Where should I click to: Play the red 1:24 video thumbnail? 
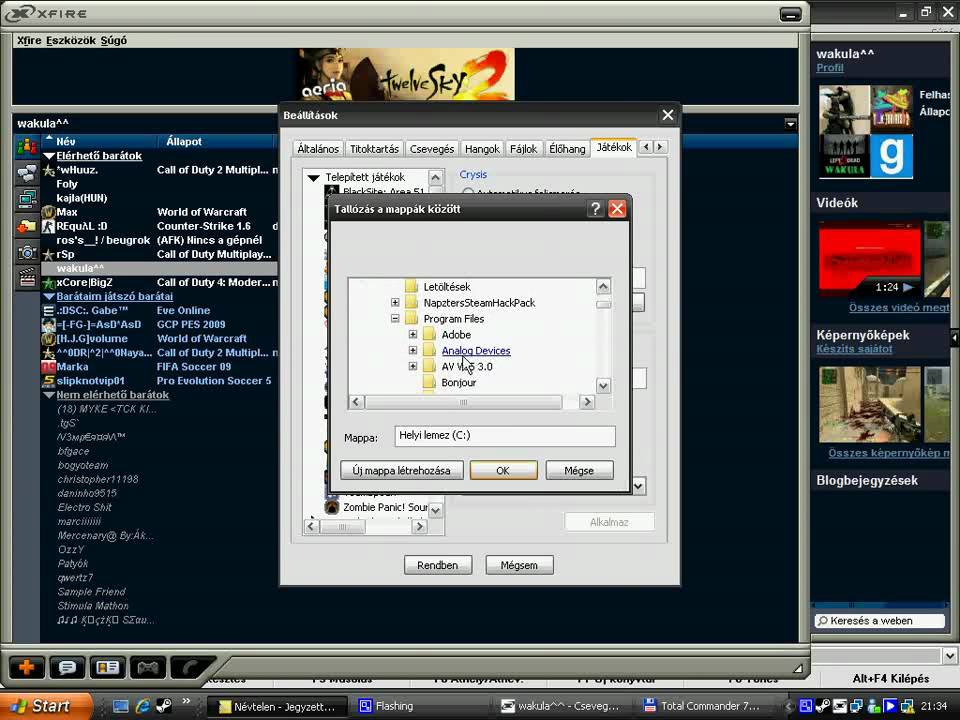(x=869, y=260)
